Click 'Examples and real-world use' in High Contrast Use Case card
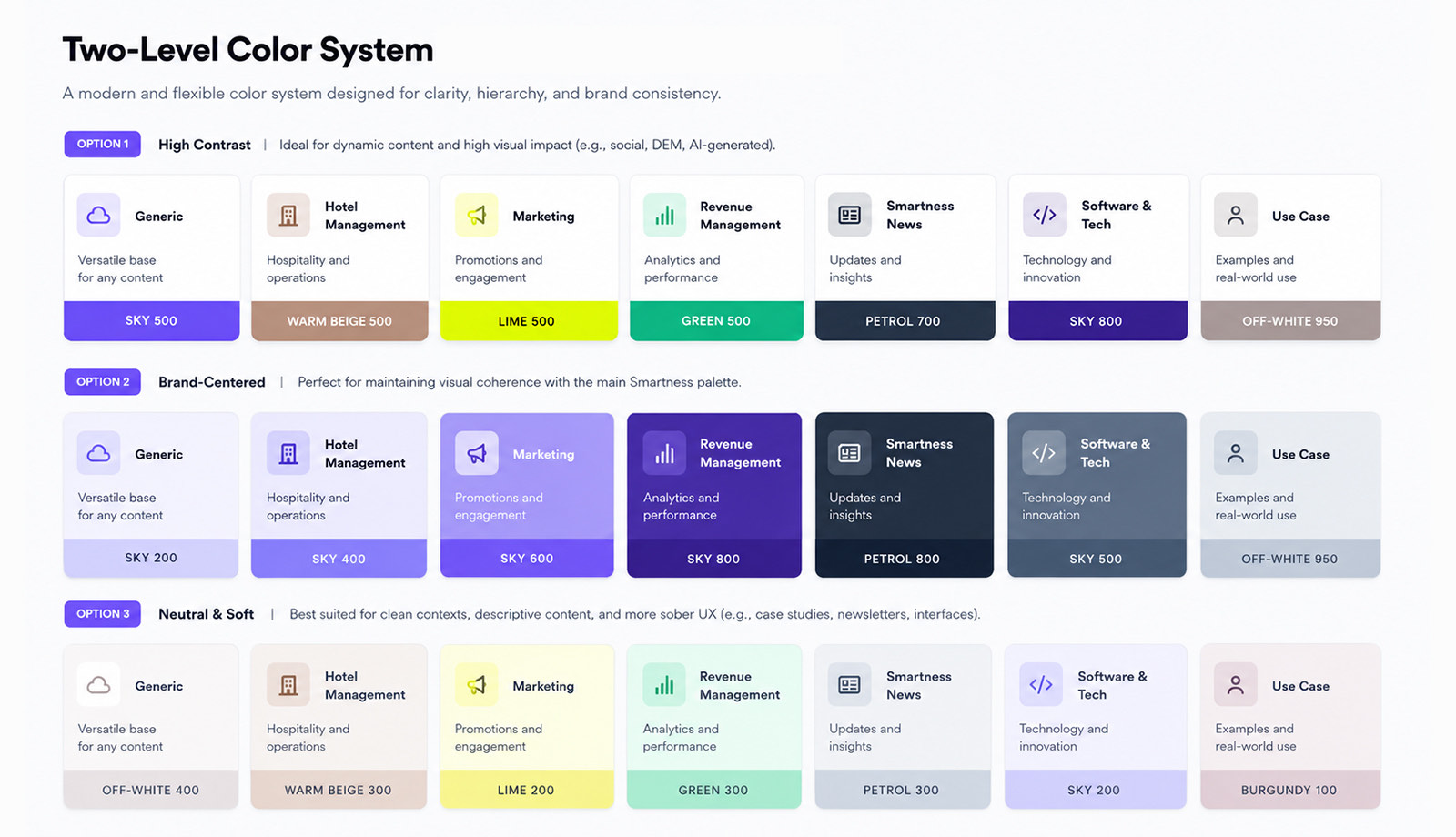 click(x=1256, y=268)
